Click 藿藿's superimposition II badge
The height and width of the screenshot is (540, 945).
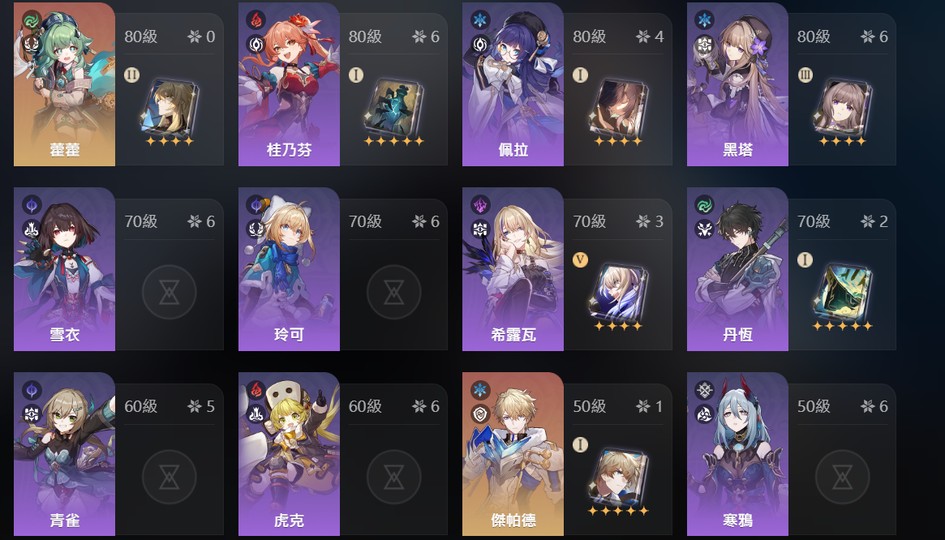coord(131,75)
